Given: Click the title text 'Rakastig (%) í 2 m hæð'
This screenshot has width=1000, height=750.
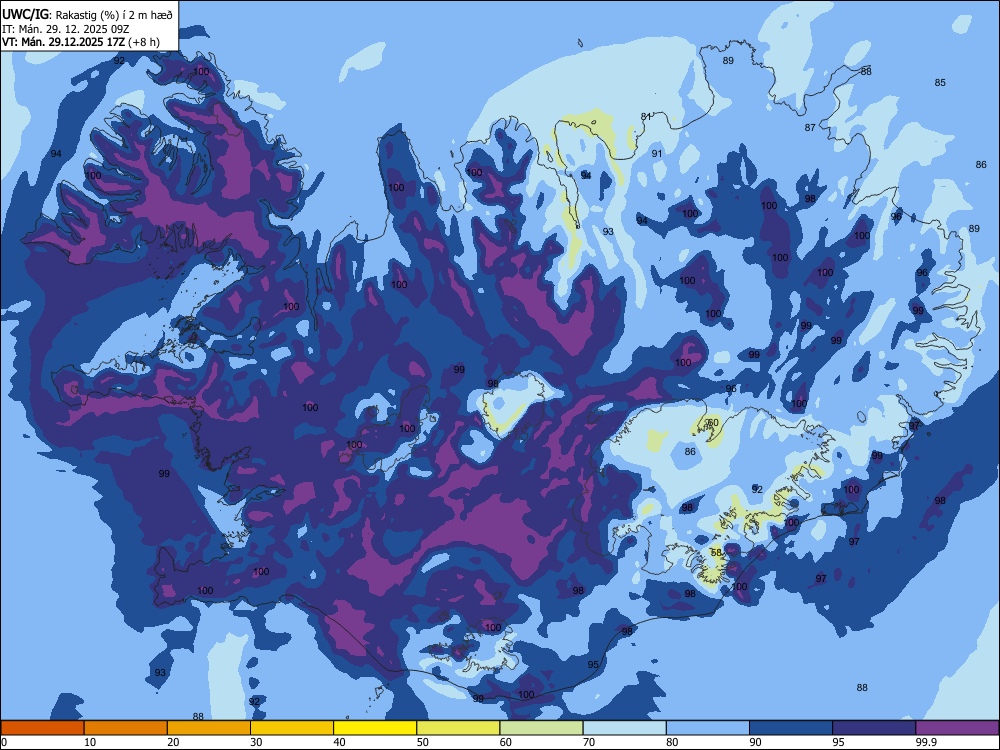Looking at the screenshot, I should [114, 15].
